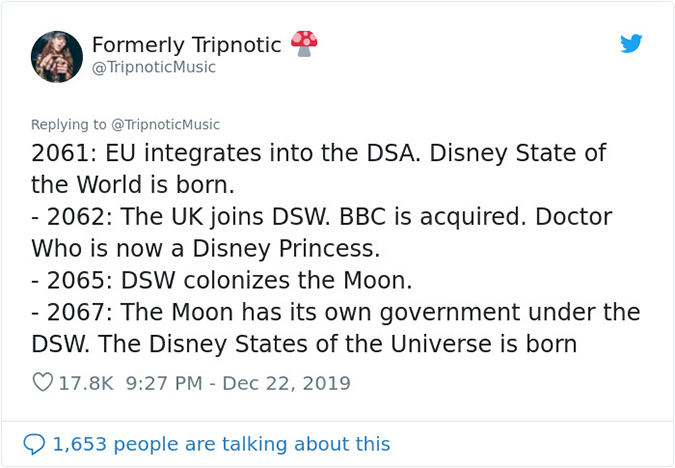This screenshot has height=468, width=675.
Task: Open the Formerly Tripnotic profile avatar
Action: 56,56
